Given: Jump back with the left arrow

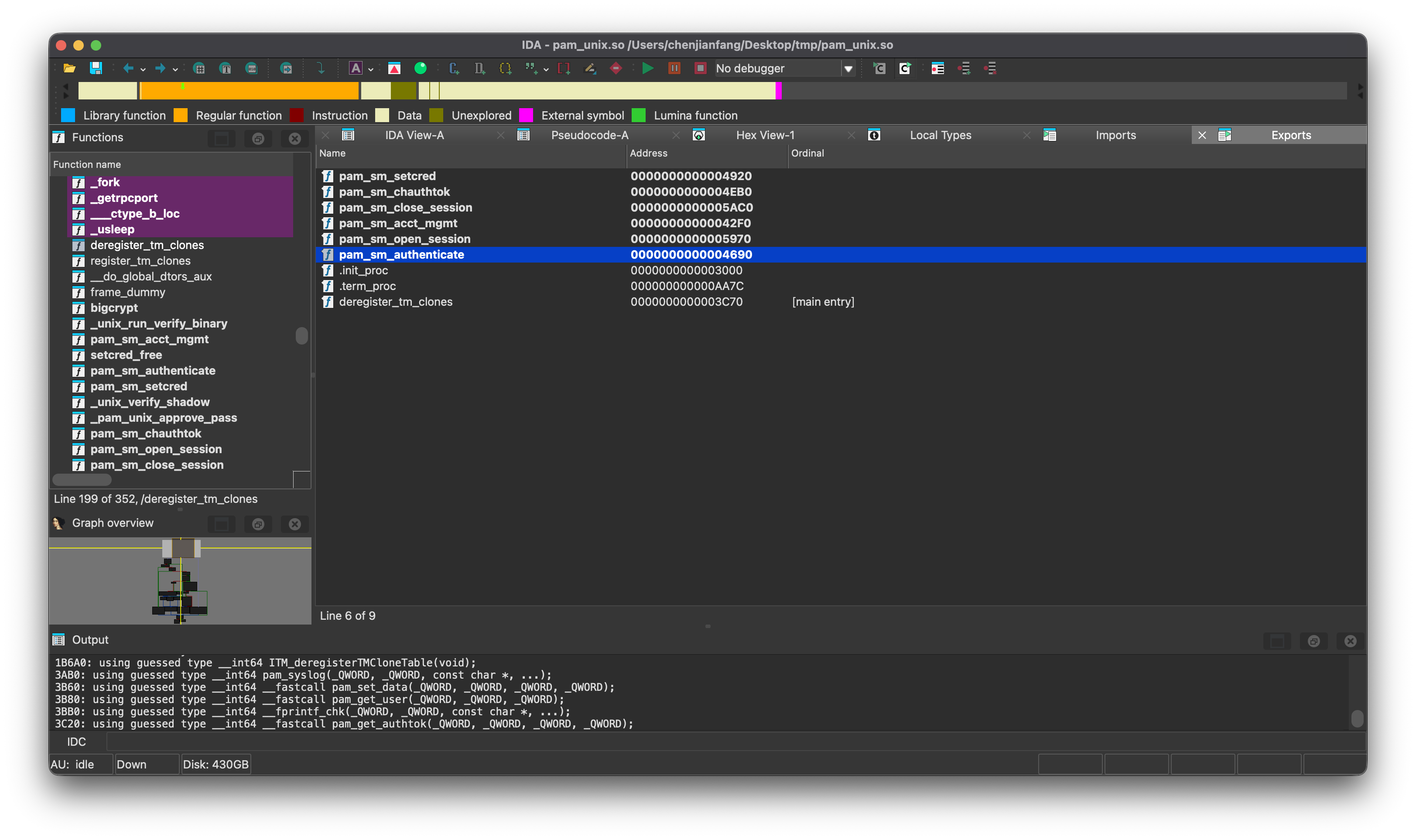Looking at the screenshot, I should click(129, 68).
